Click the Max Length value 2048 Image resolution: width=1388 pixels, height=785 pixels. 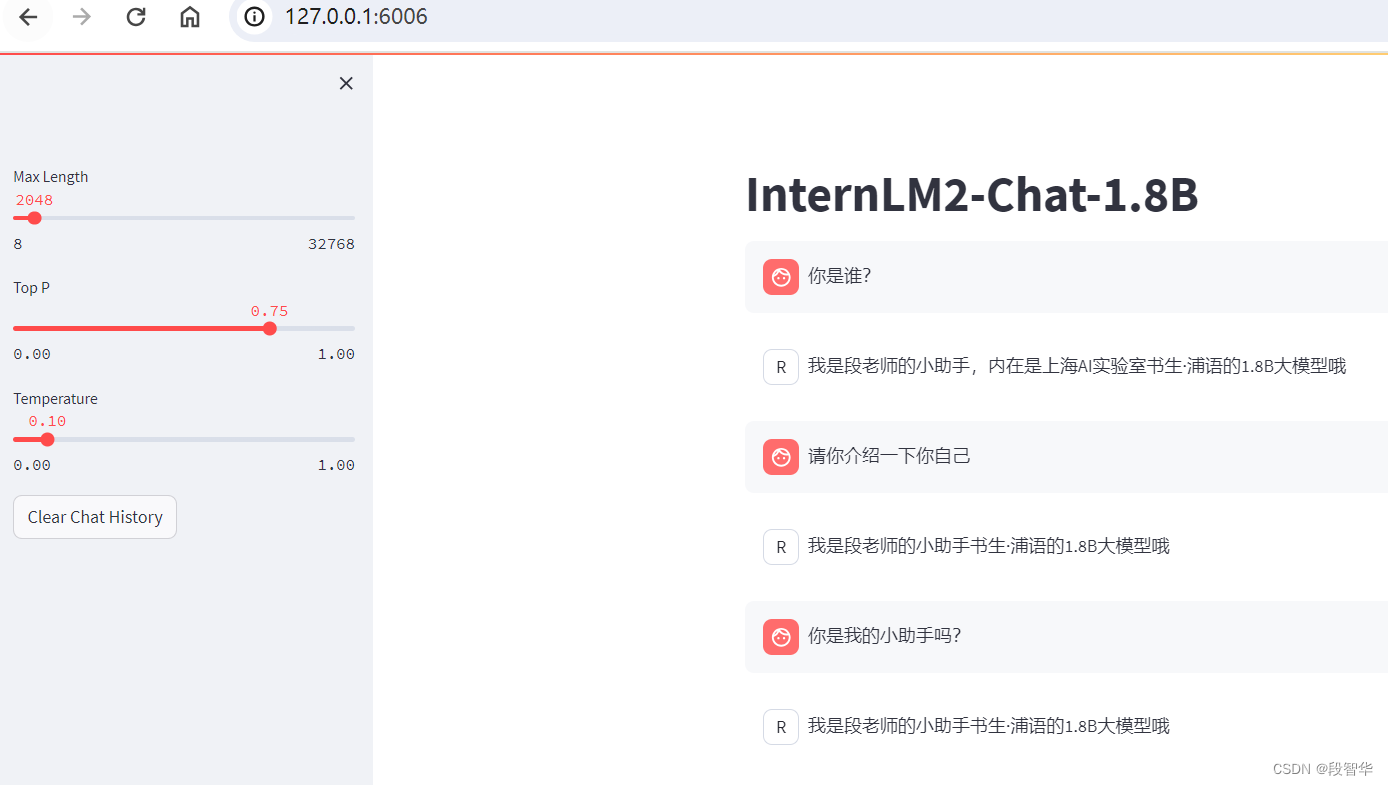[34, 200]
